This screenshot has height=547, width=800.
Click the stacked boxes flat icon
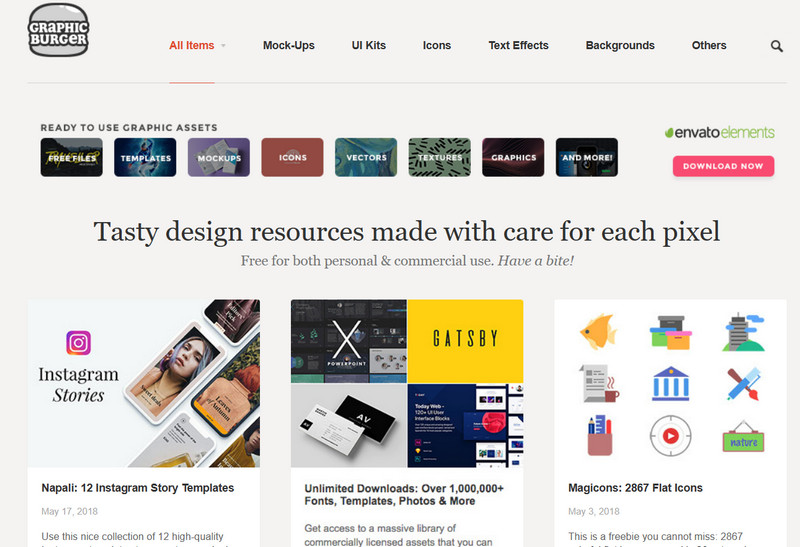point(670,332)
